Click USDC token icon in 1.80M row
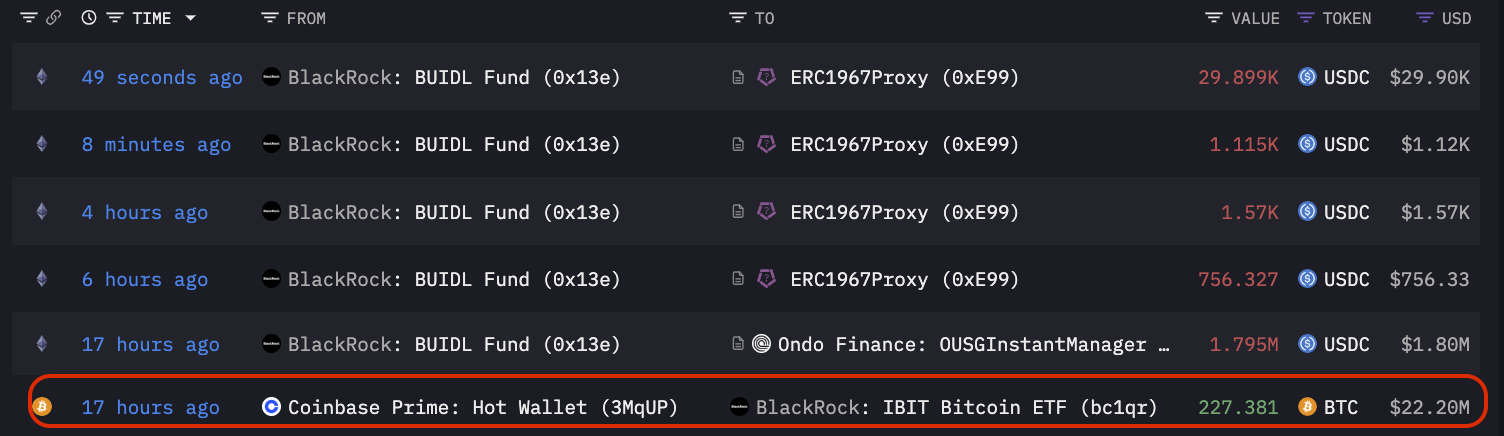 tap(1307, 345)
